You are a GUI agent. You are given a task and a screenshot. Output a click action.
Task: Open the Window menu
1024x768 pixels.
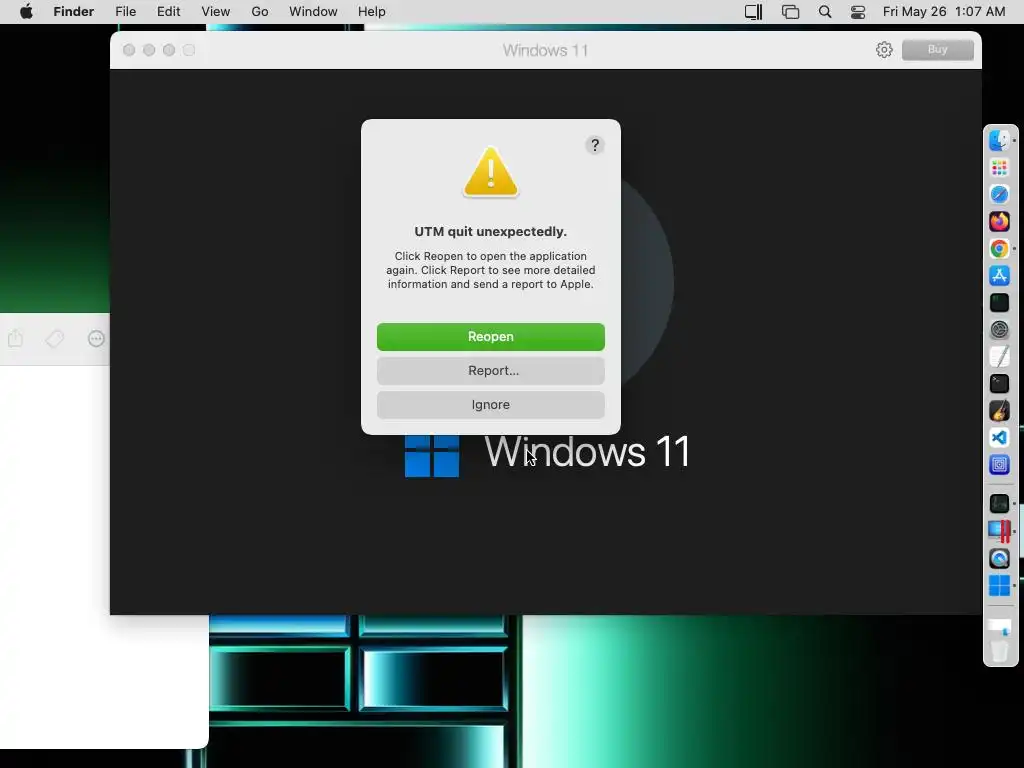coord(313,11)
